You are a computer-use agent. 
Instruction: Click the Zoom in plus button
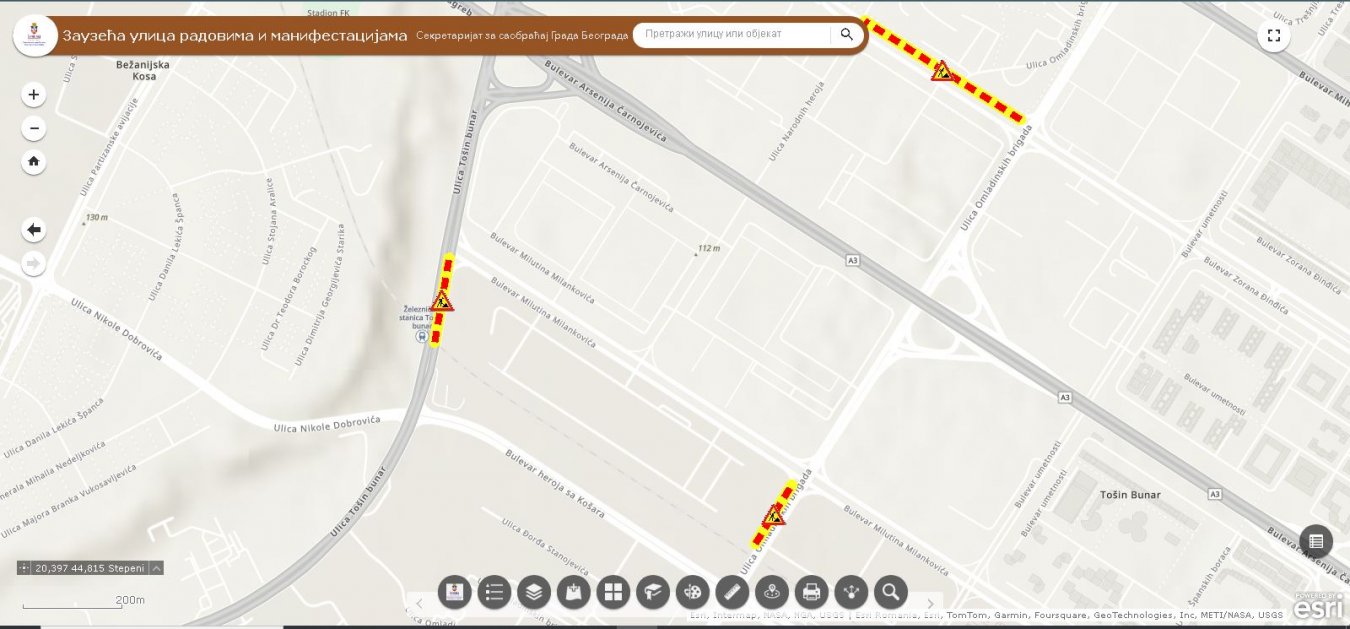[x=34, y=95]
